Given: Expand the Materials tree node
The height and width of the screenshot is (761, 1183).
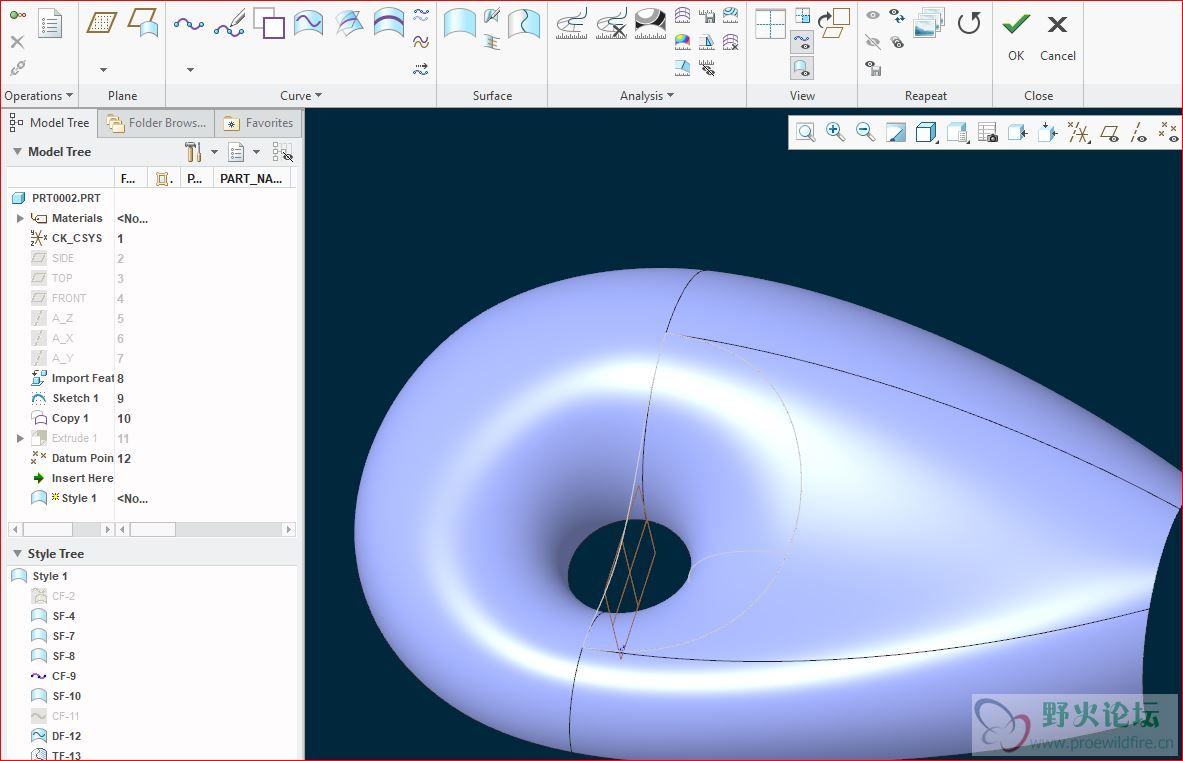Looking at the screenshot, I should 20,218.
